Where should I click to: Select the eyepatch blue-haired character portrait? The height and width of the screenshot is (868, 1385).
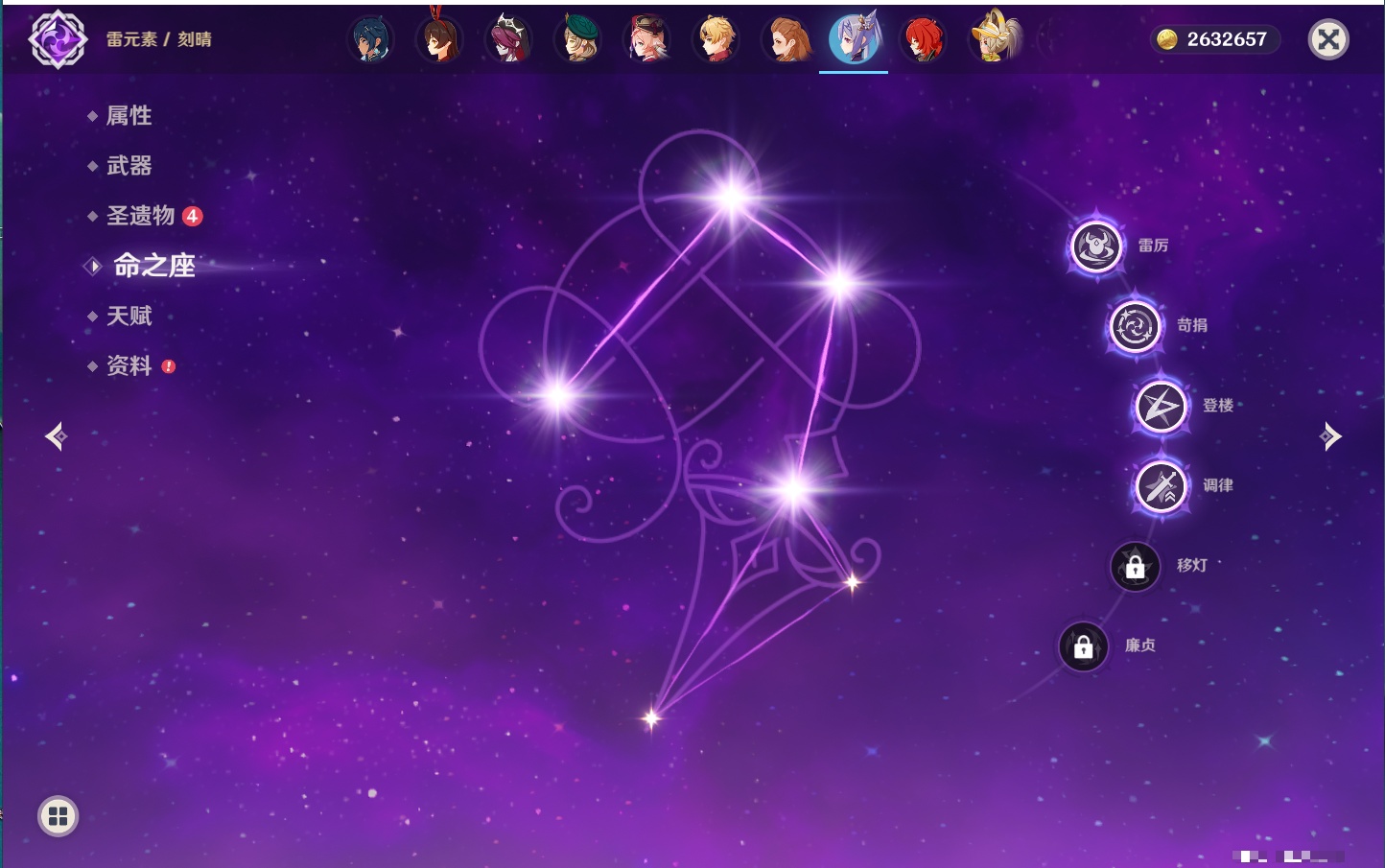point(370,39)
